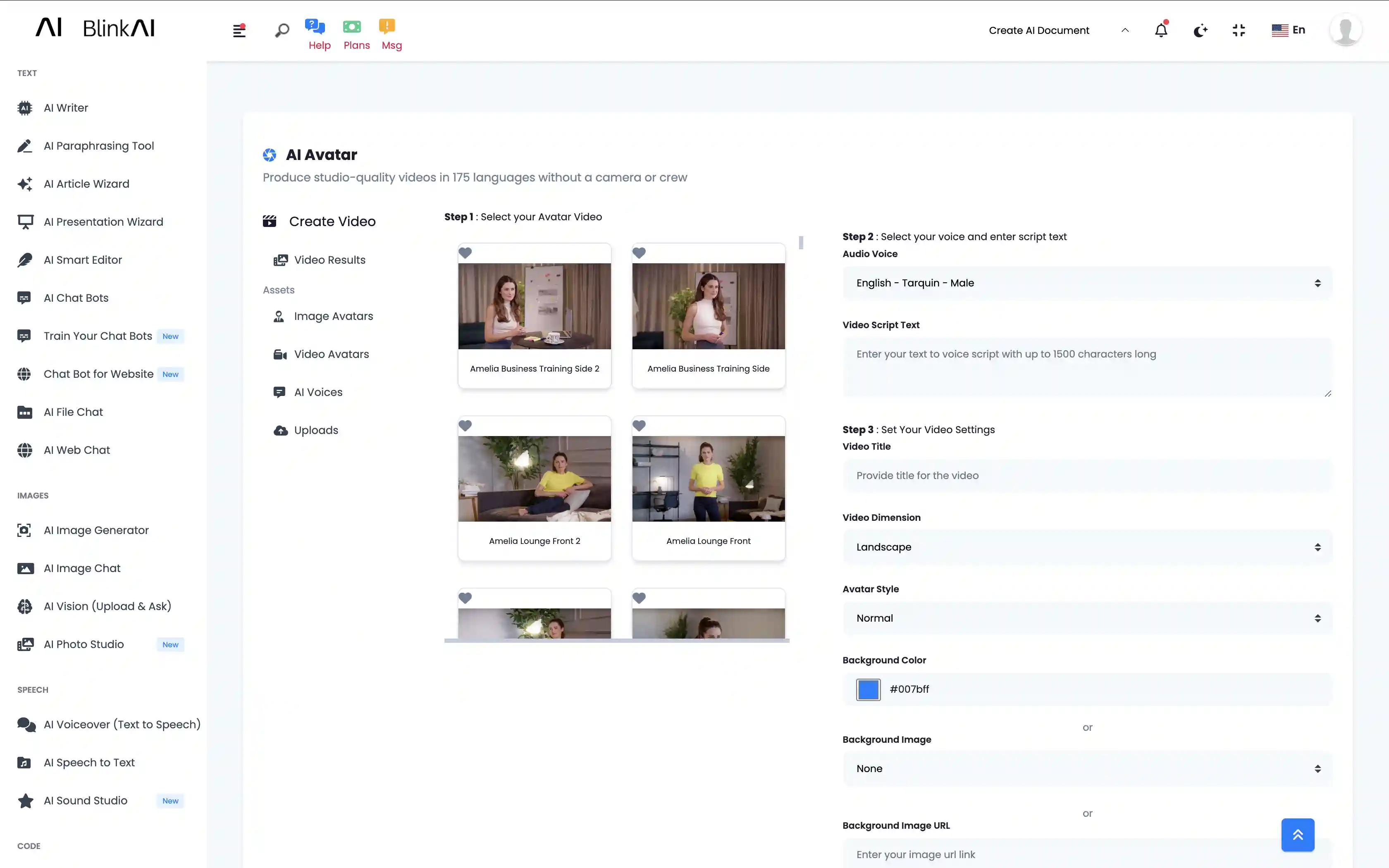This screenshot has width=1389, height=868.
Task: Open AI Article Wizard in sidebar
Action: tap(86, 184)
